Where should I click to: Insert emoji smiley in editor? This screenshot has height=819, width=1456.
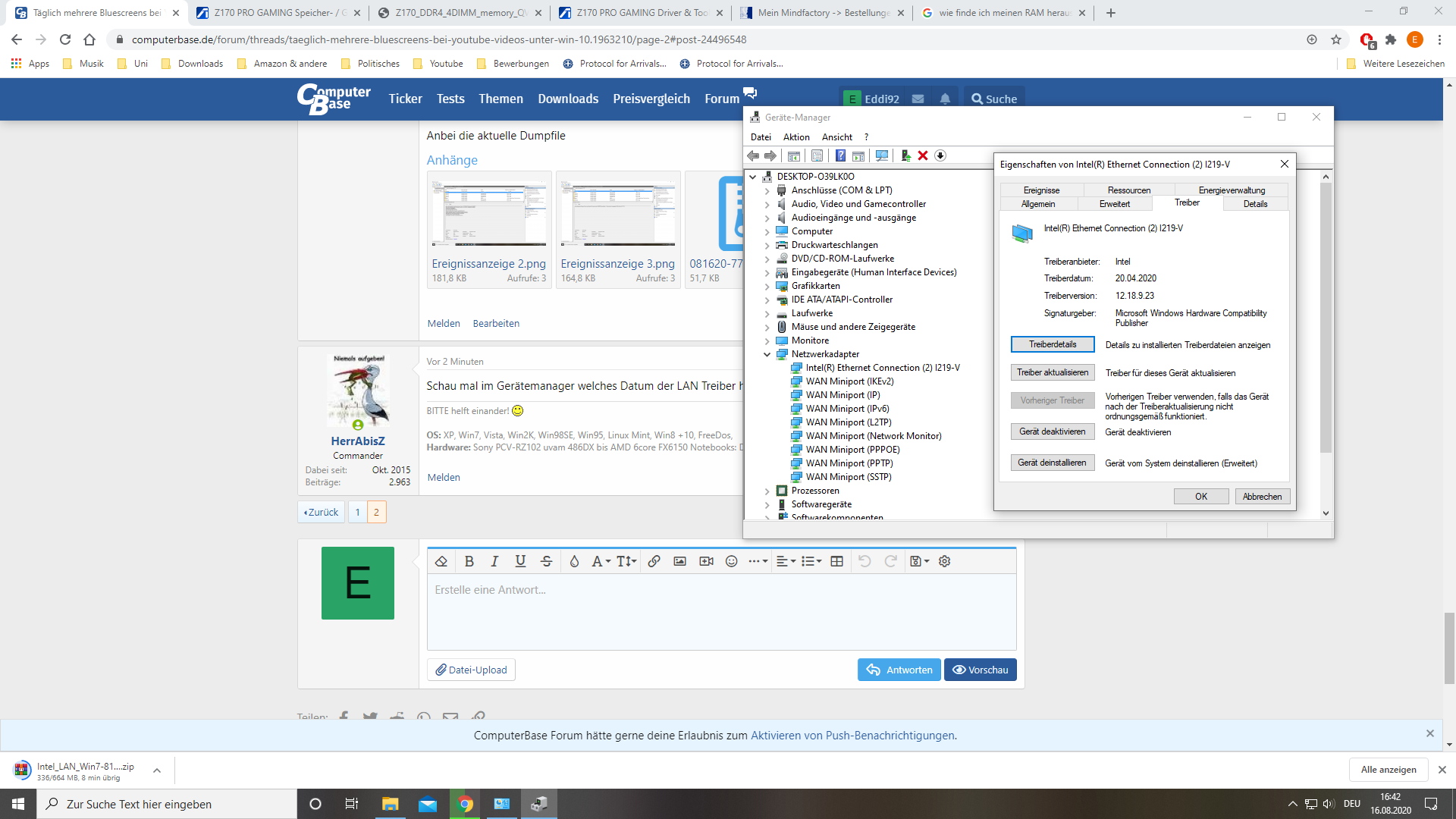pos(731,561)
